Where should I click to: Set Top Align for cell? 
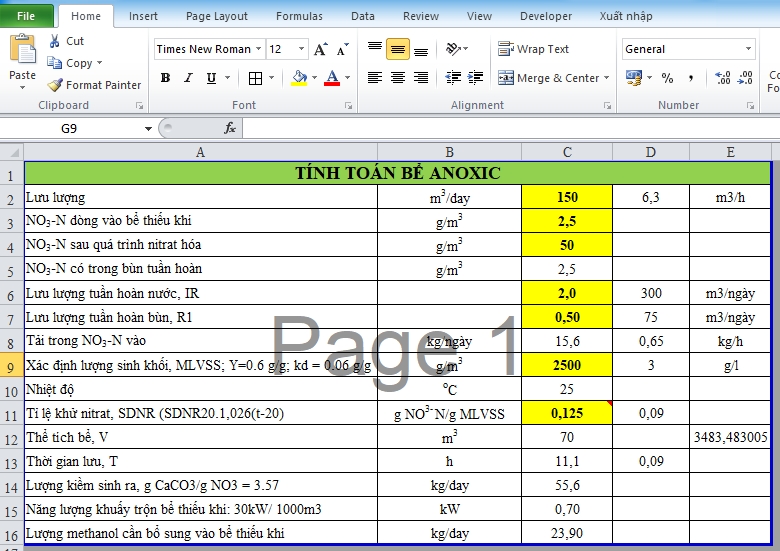tap(375, 49)
